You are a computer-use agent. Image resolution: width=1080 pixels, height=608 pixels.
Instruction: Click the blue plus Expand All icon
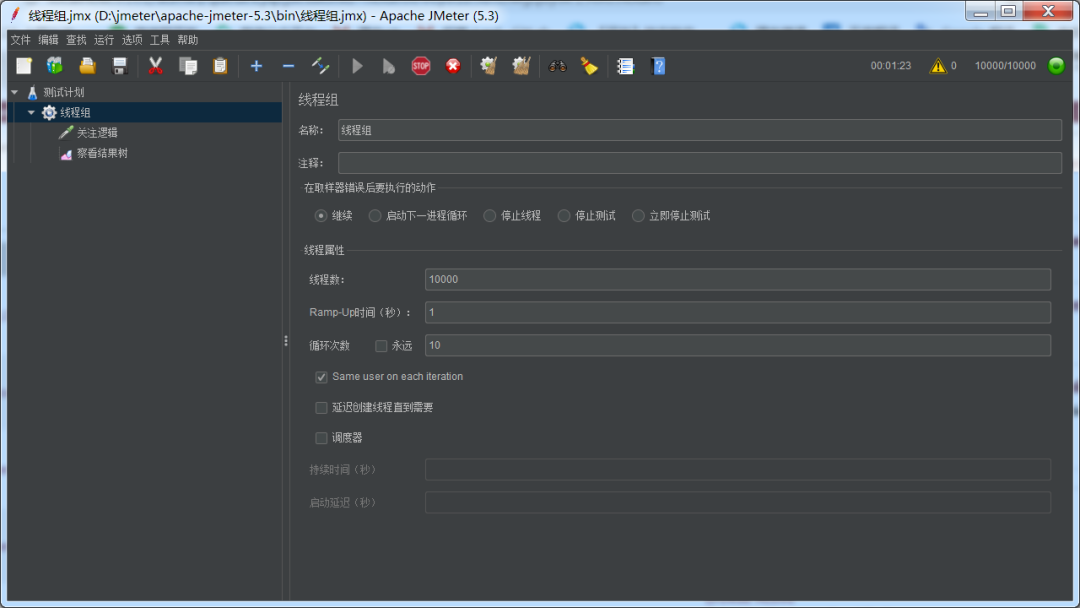(x=256, y=66)
